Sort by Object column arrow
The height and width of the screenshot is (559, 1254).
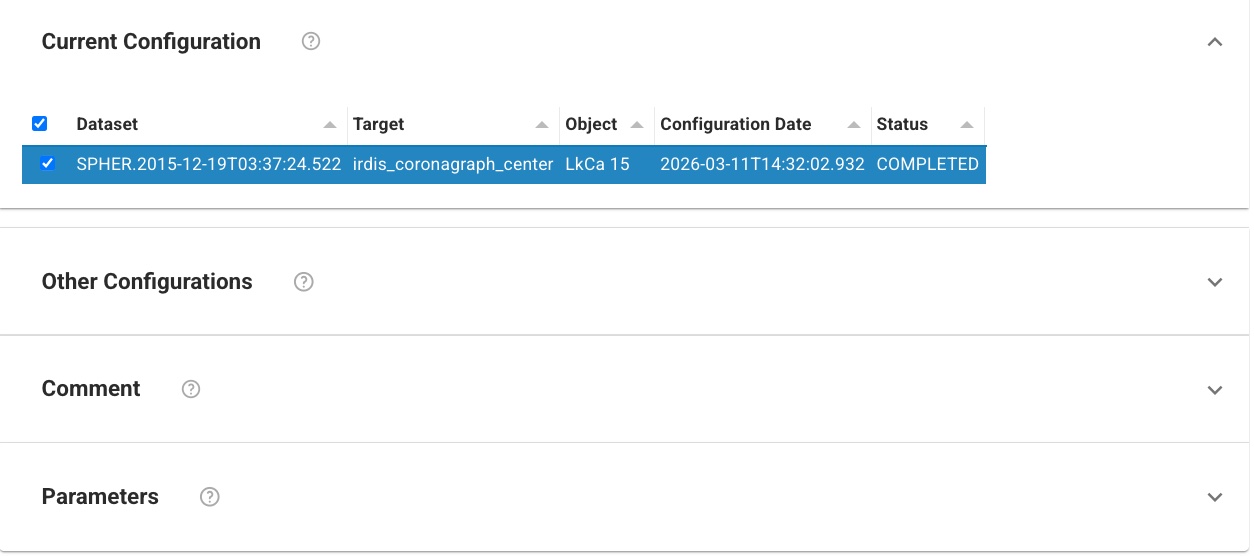pyautogui.click(x=637, y=125)
